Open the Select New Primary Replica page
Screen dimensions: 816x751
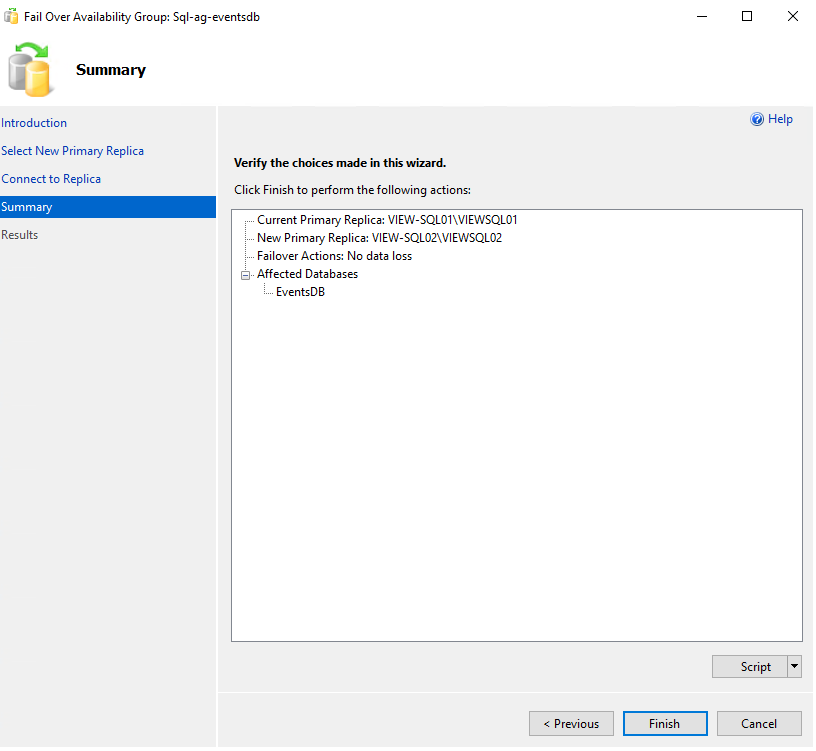click(72, 151)
